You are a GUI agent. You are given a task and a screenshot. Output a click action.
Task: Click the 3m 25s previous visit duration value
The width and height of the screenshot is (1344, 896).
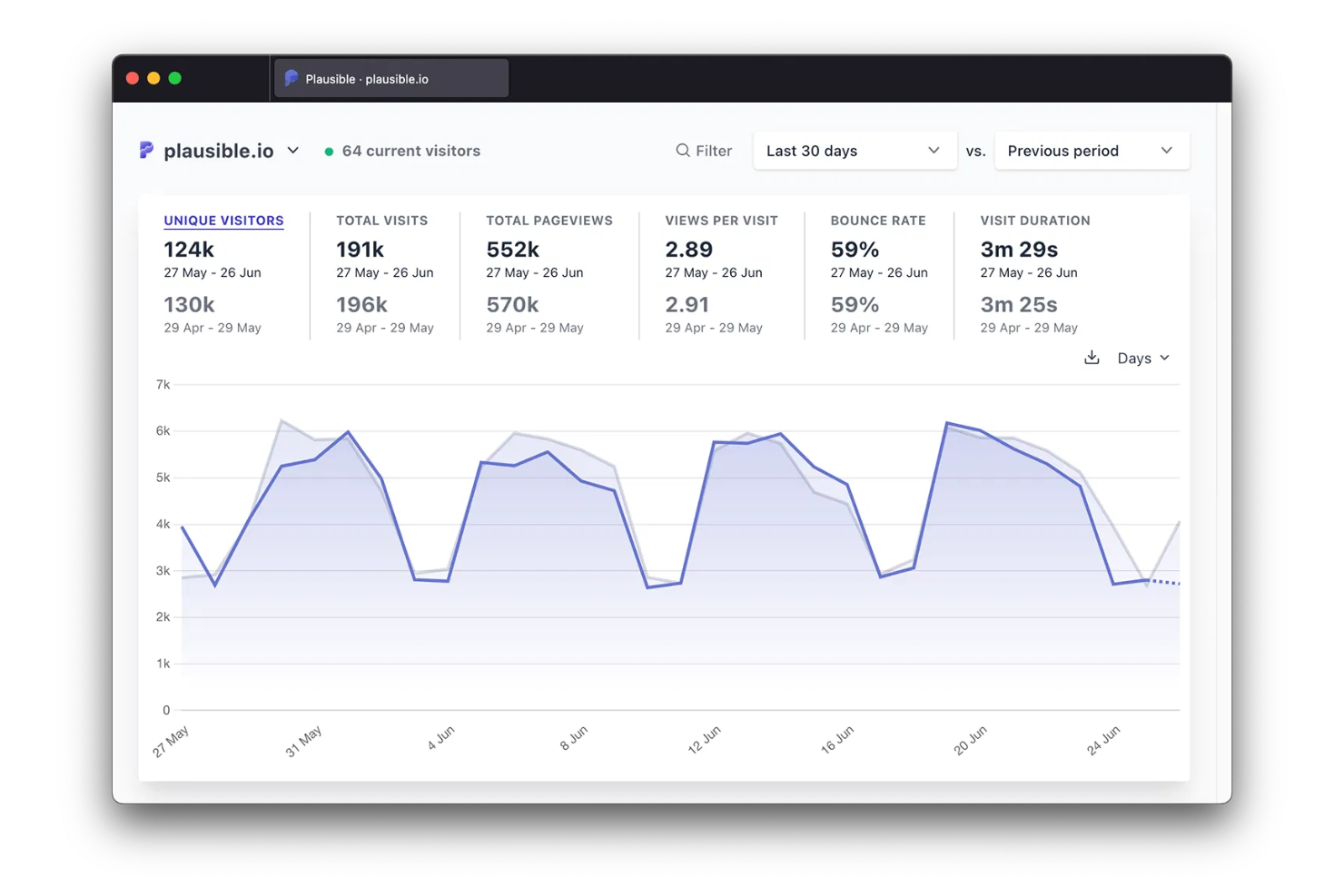click(x=1019, y=305)
